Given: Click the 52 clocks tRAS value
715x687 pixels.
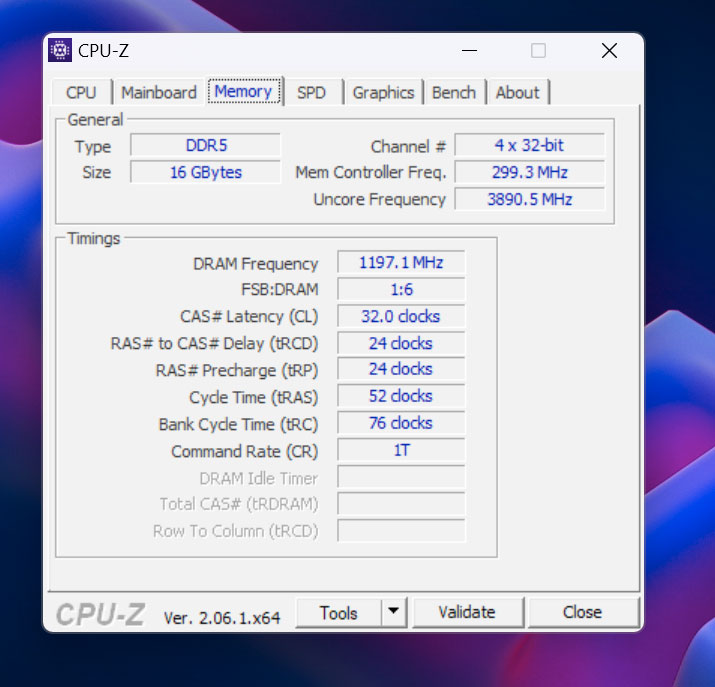Looking at the screenshot, I should pyautogui.click(x=401, y=396).
